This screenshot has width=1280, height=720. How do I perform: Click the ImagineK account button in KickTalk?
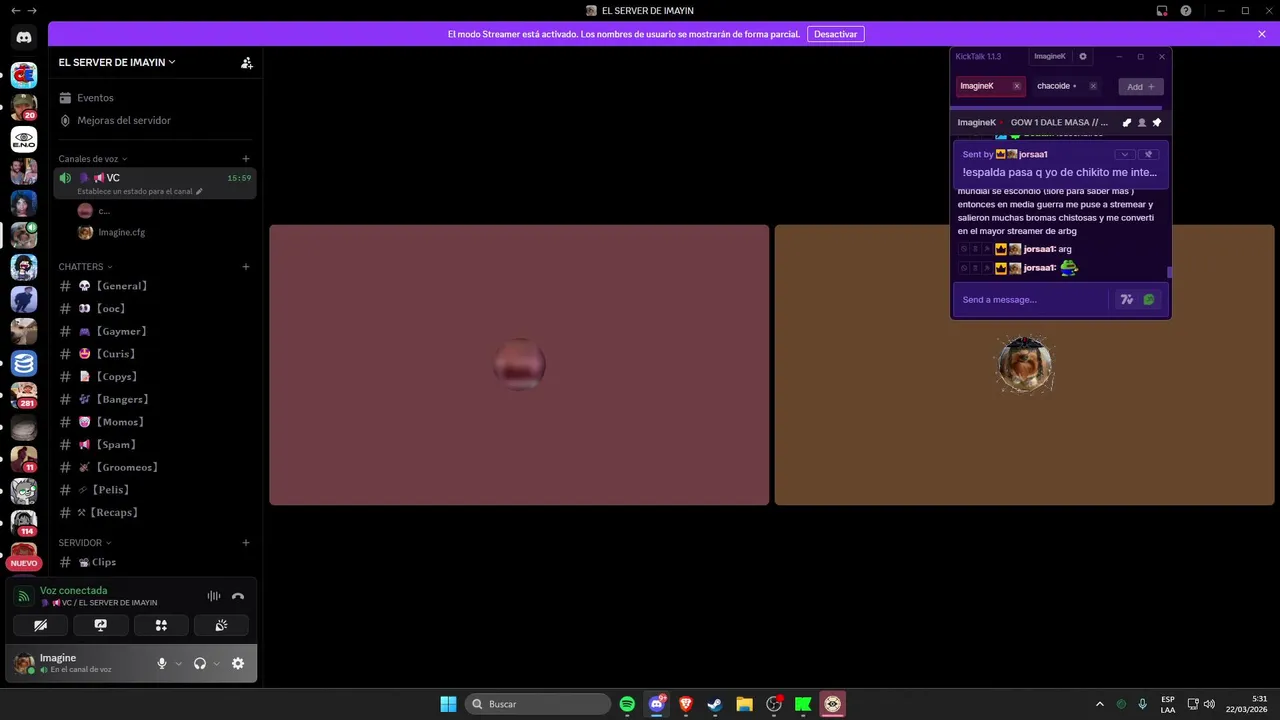point(1050,57)
